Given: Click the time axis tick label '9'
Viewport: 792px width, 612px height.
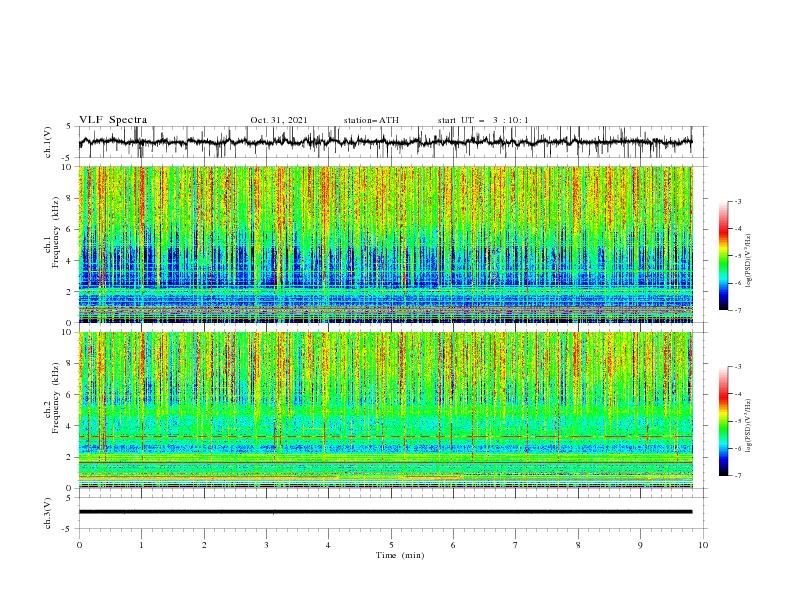Looking at the screenshot, I should 640,545.
